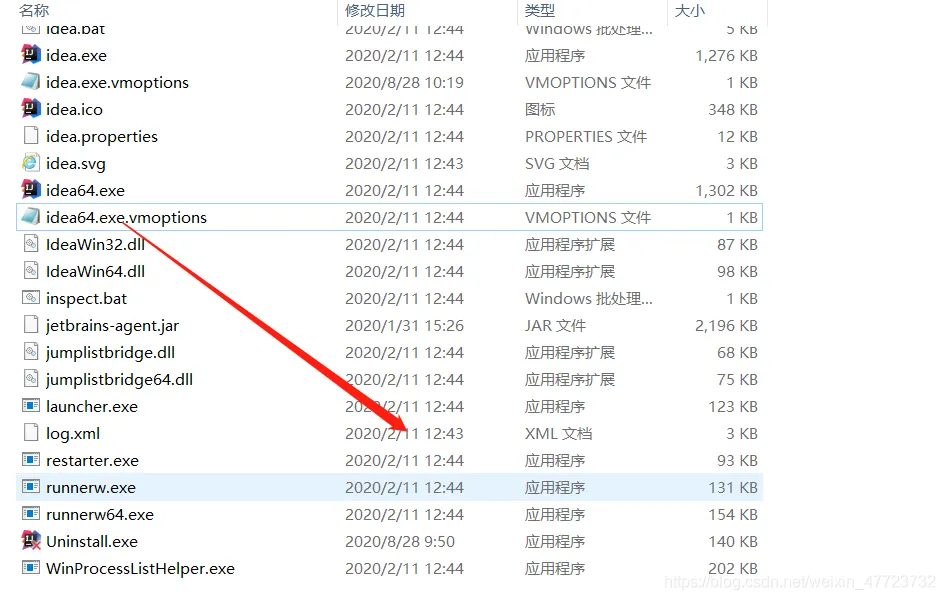
Task: Click the idea.svg browser icon
Action: coord(31,163)
